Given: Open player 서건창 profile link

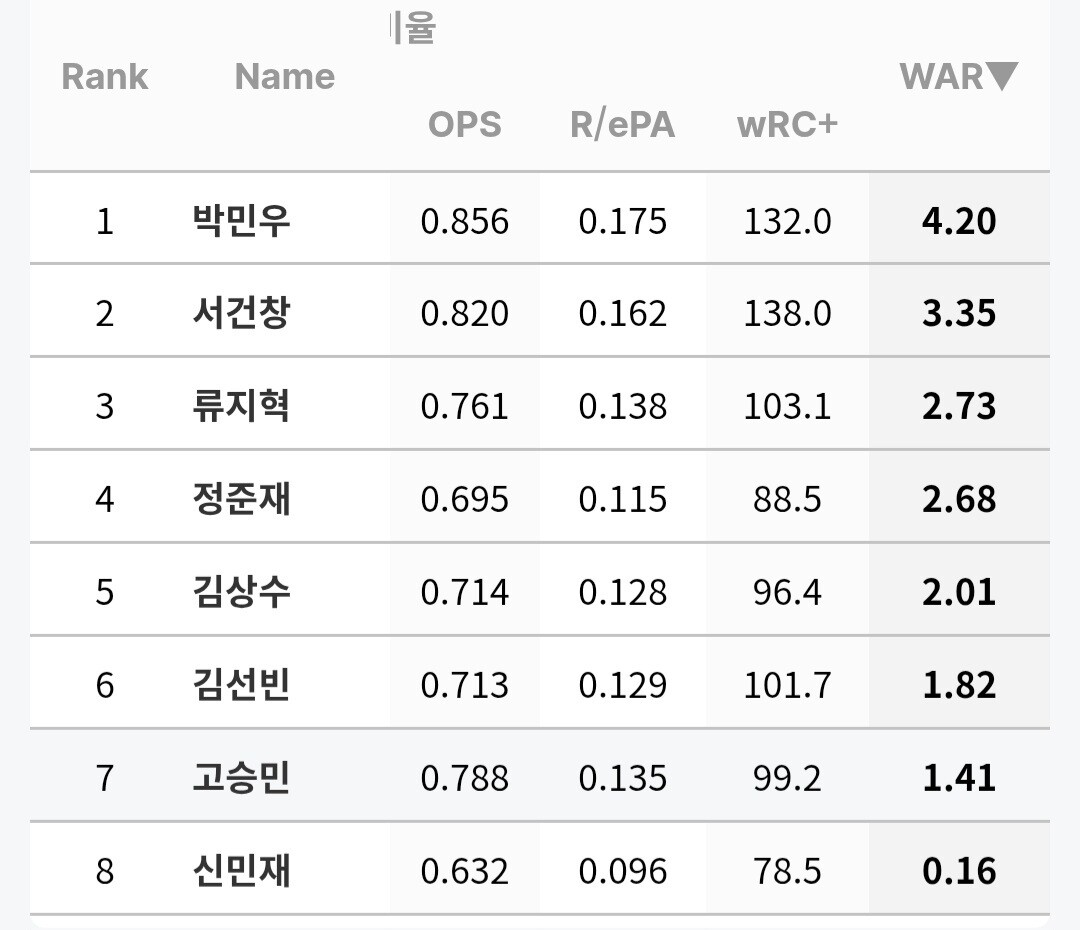Looking at the screenshot, I should coord(241,313).
